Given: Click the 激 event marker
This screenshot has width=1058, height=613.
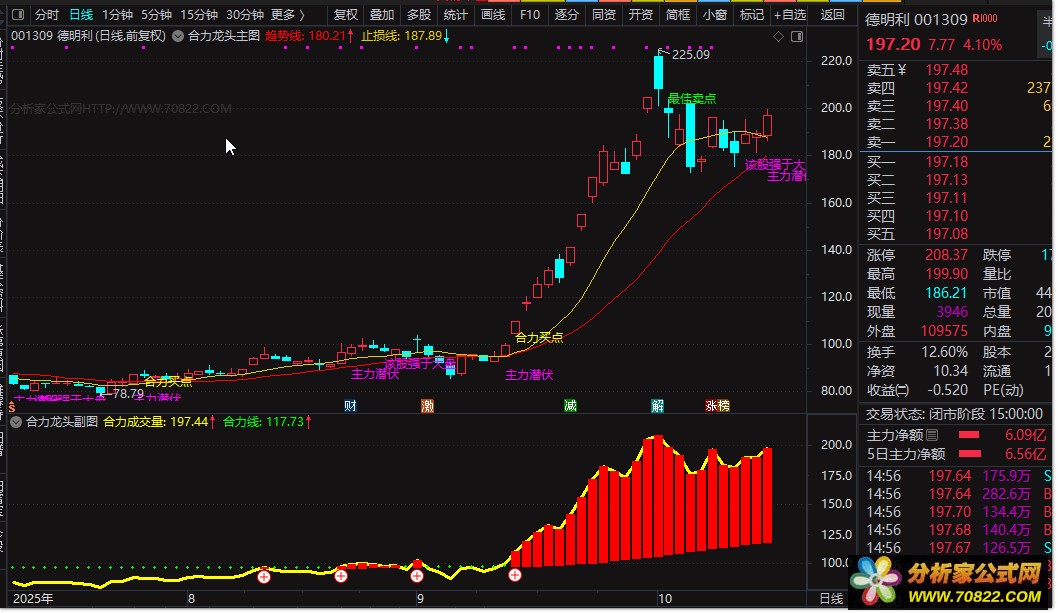Looking at the screenshot, I should 427,406.
